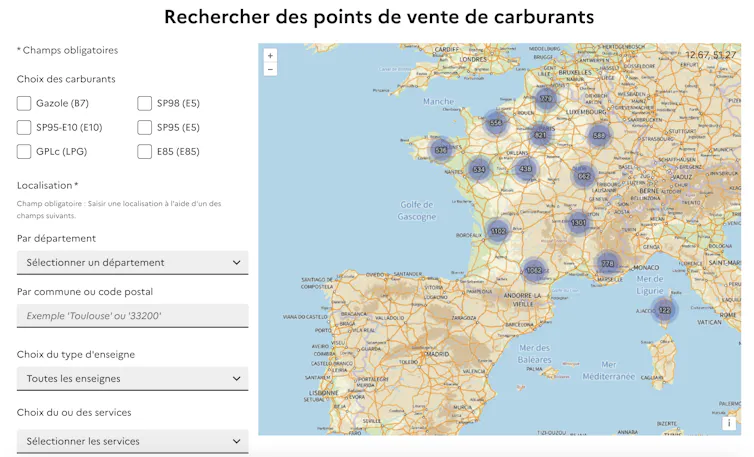Check the SP95 (E5) fuel checkbox

[145, 127]
